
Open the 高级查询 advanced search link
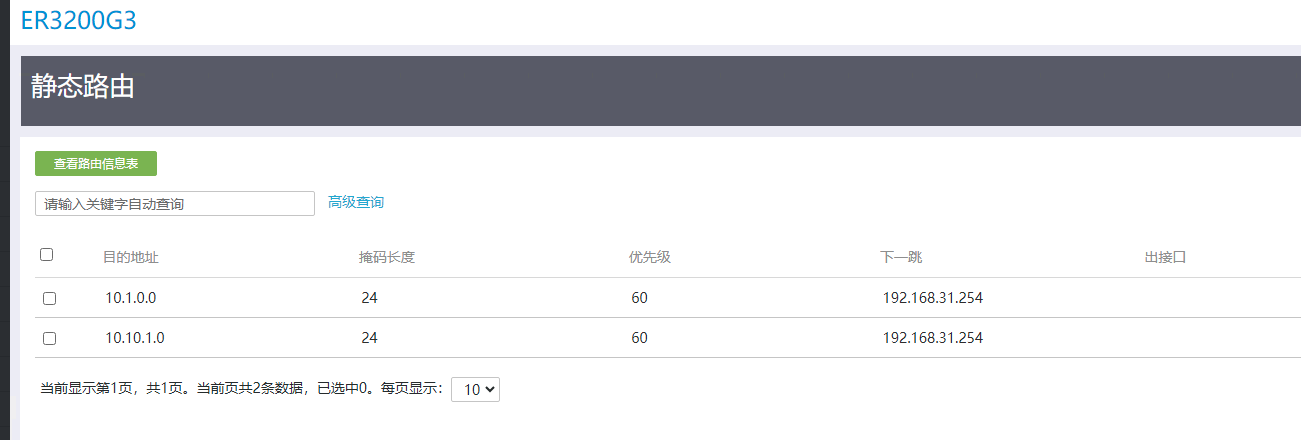click(x=356, y=202)
